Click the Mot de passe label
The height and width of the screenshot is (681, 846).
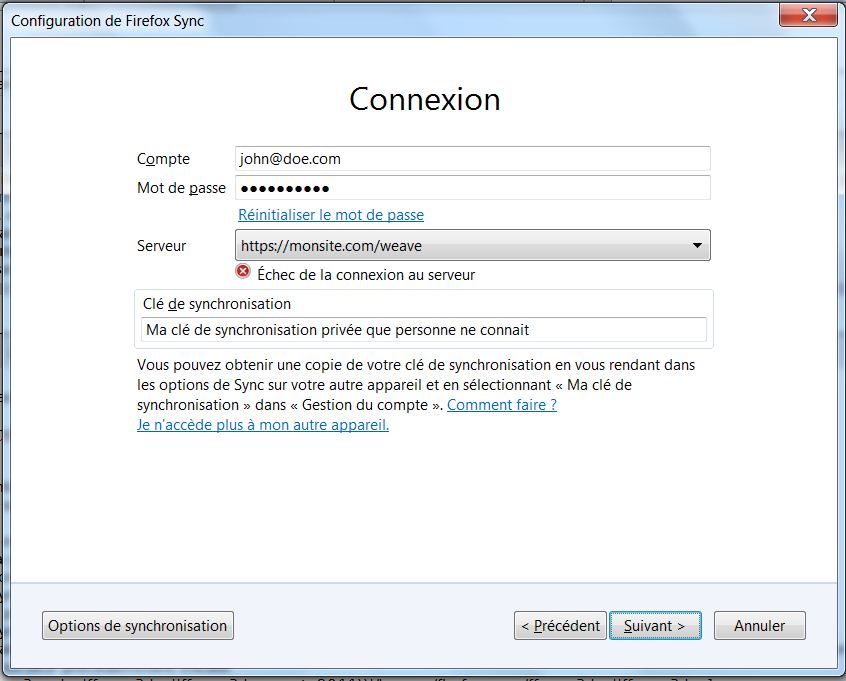pyautogui.click(x=181, y=188)
